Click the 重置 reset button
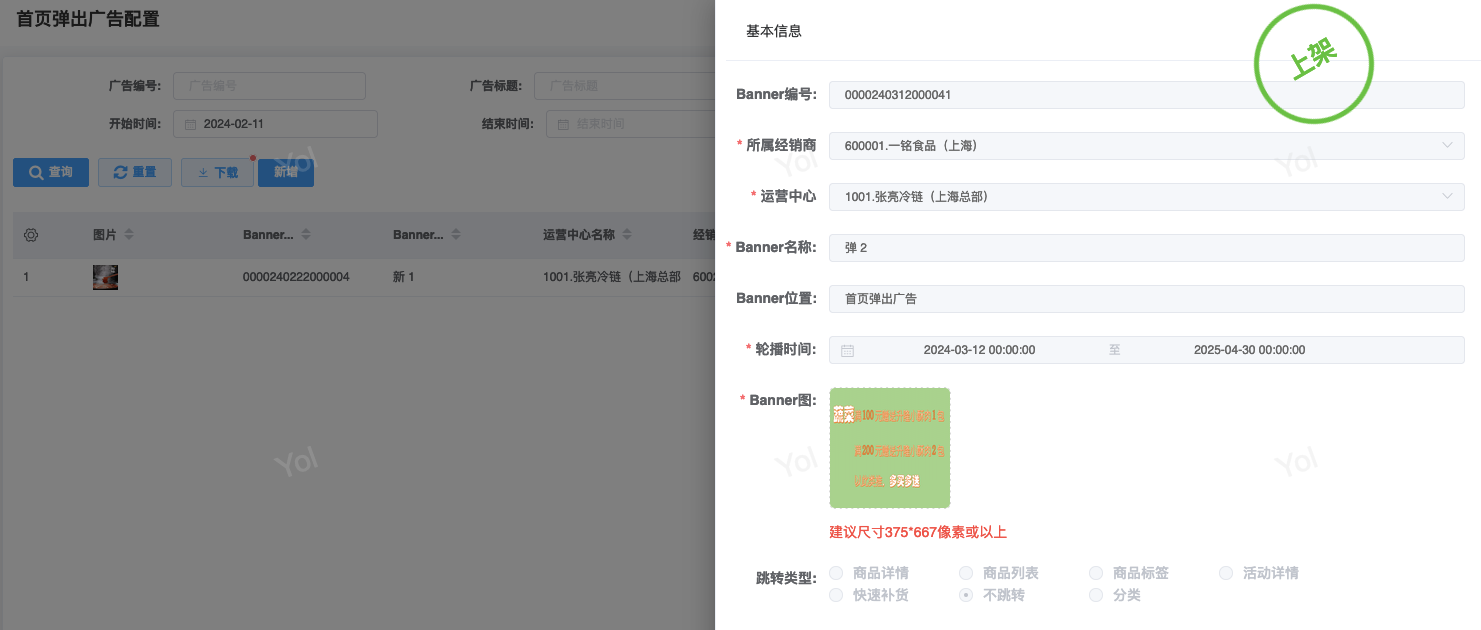 [135, 173]
